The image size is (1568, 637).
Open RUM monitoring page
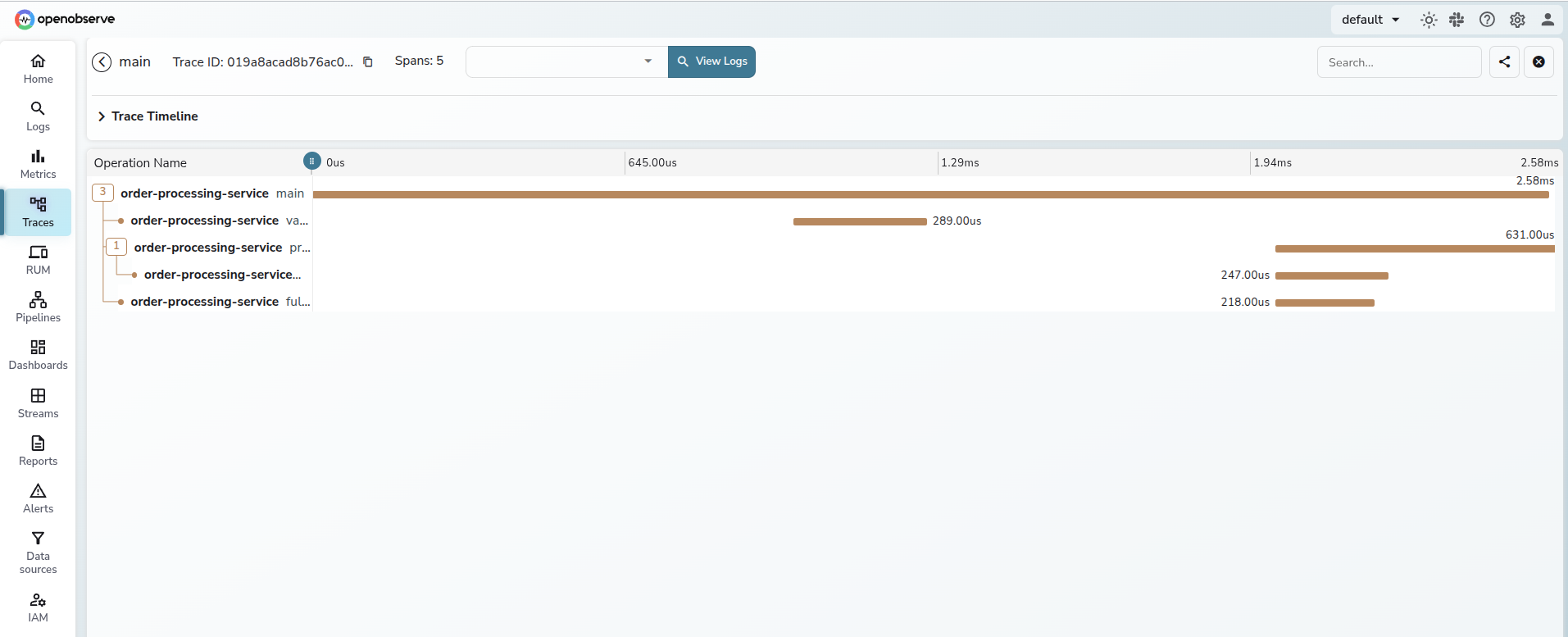[38, 260]
